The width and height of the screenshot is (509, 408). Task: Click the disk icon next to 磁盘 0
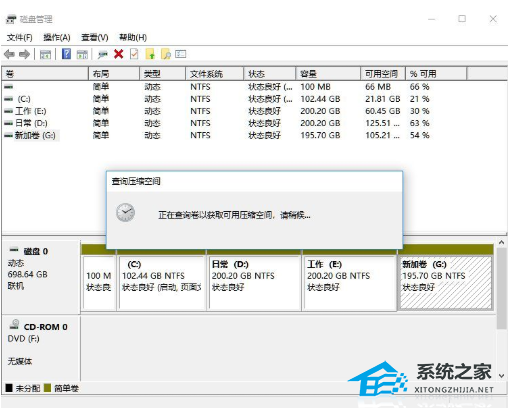(14, 249)
